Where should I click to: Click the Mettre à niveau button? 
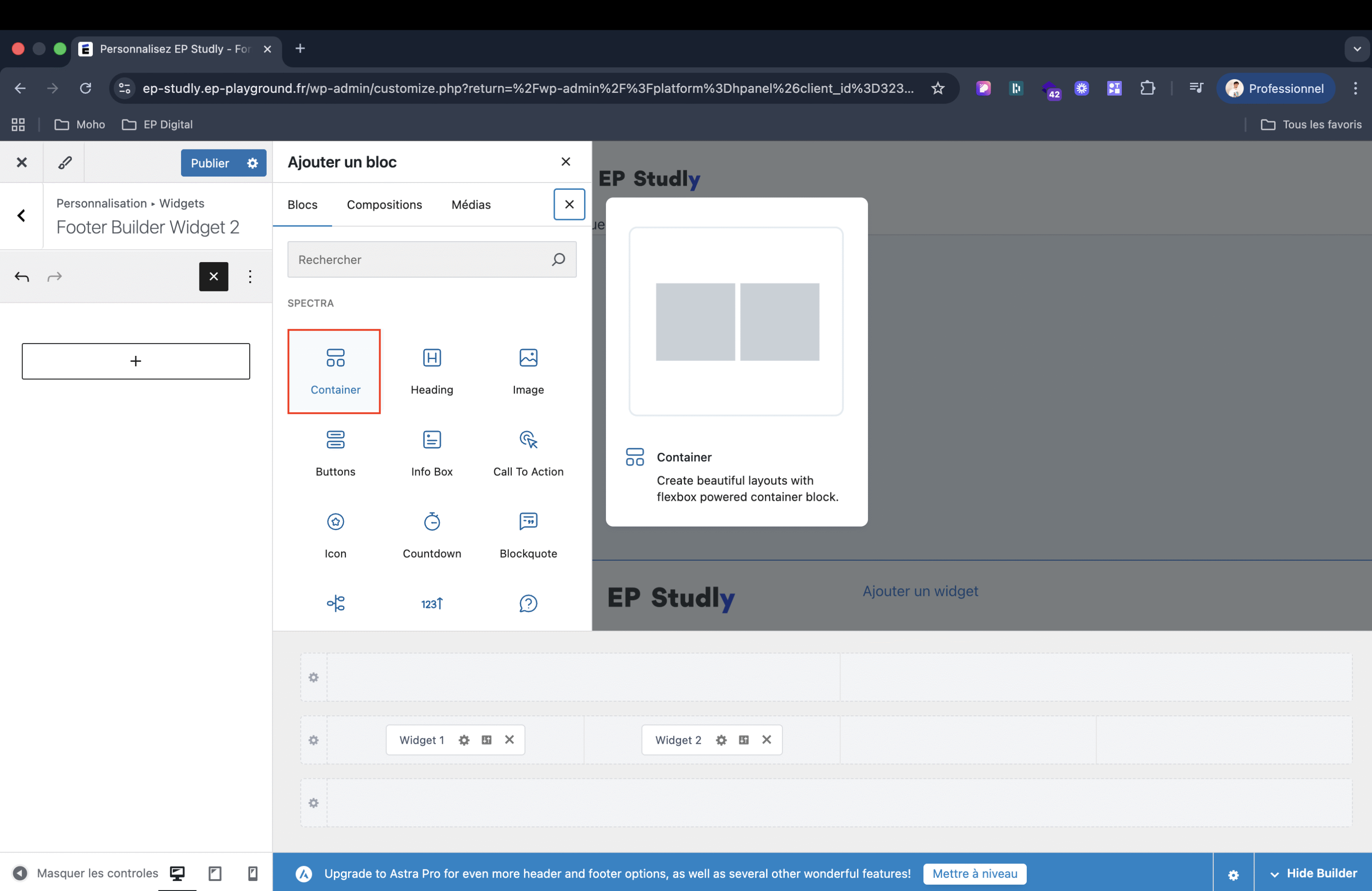(974, 873)
